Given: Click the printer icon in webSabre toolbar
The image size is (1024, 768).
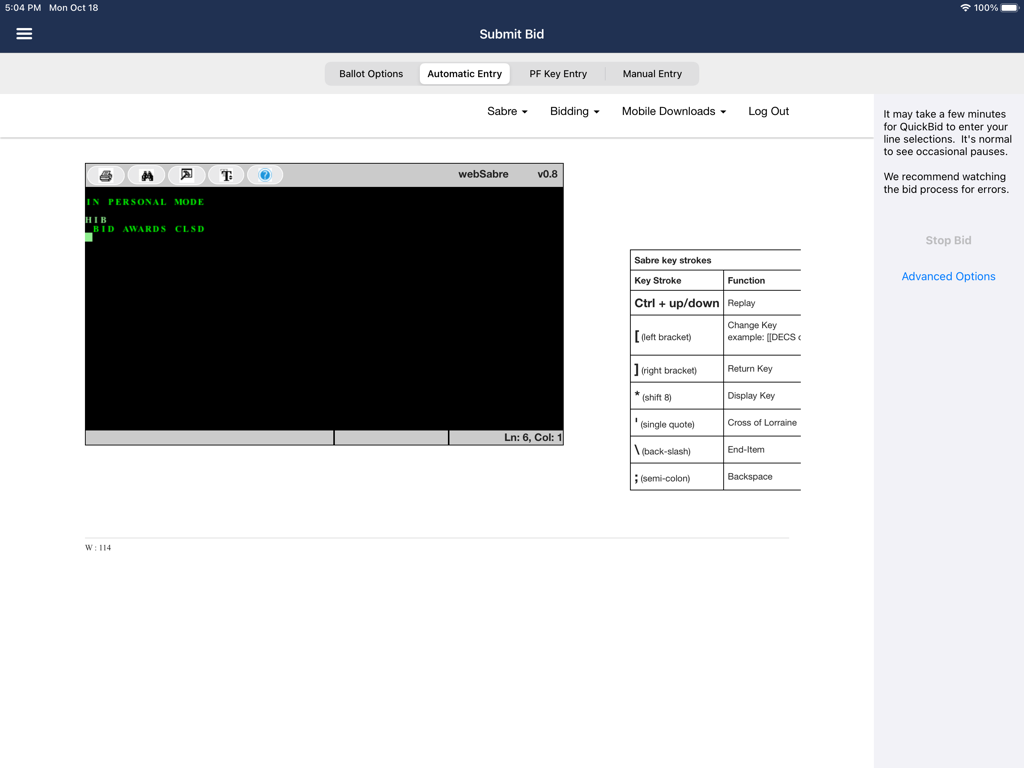Looking at the screenshot, I should coord(106,175).
